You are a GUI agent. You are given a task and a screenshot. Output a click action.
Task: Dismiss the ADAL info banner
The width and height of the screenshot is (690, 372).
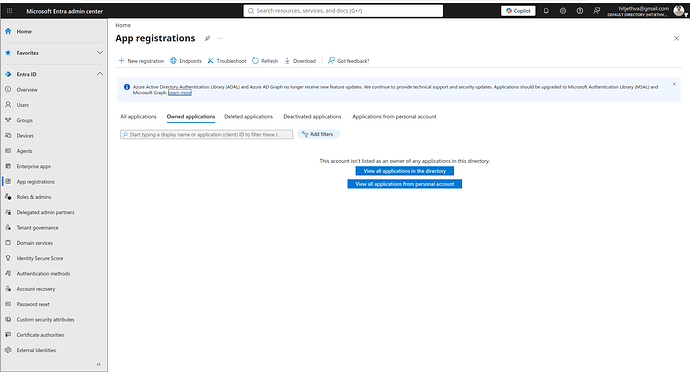point(674,84)
